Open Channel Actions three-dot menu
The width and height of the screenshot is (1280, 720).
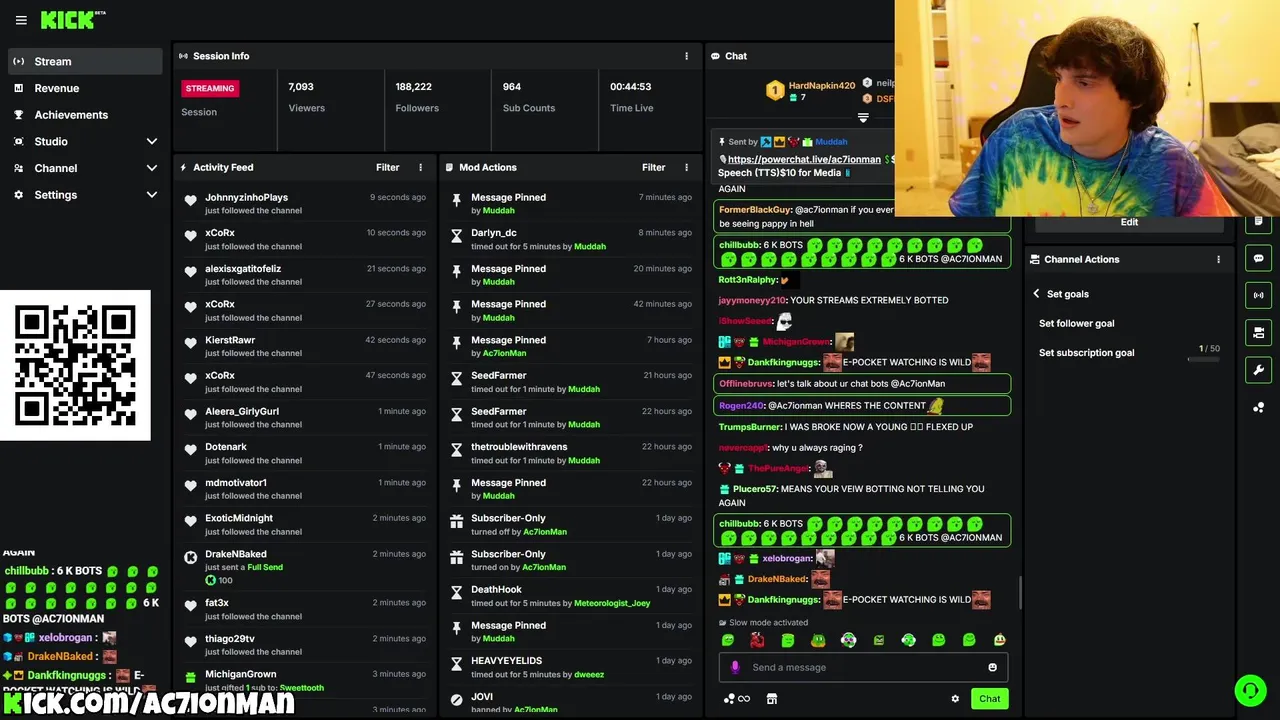coord(1218,259)
